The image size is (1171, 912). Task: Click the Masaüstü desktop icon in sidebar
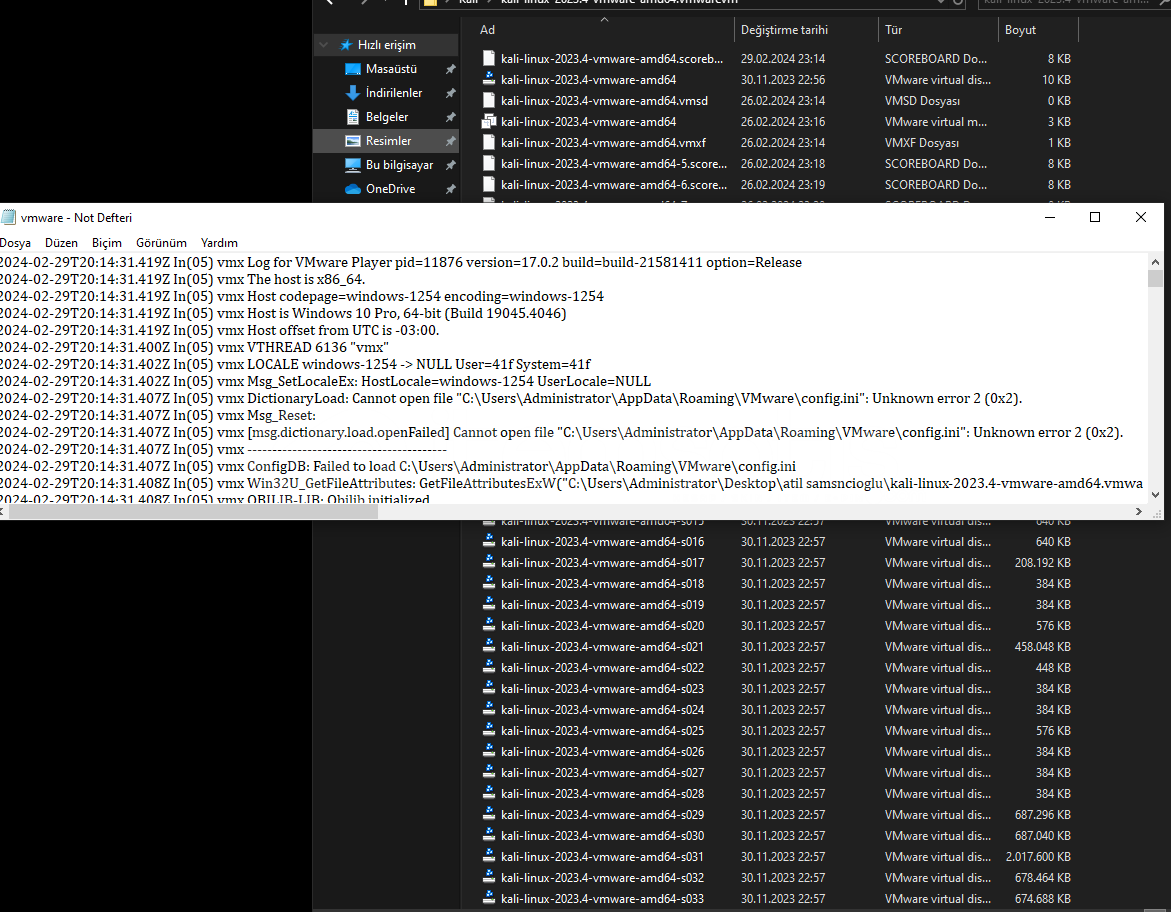353,69
